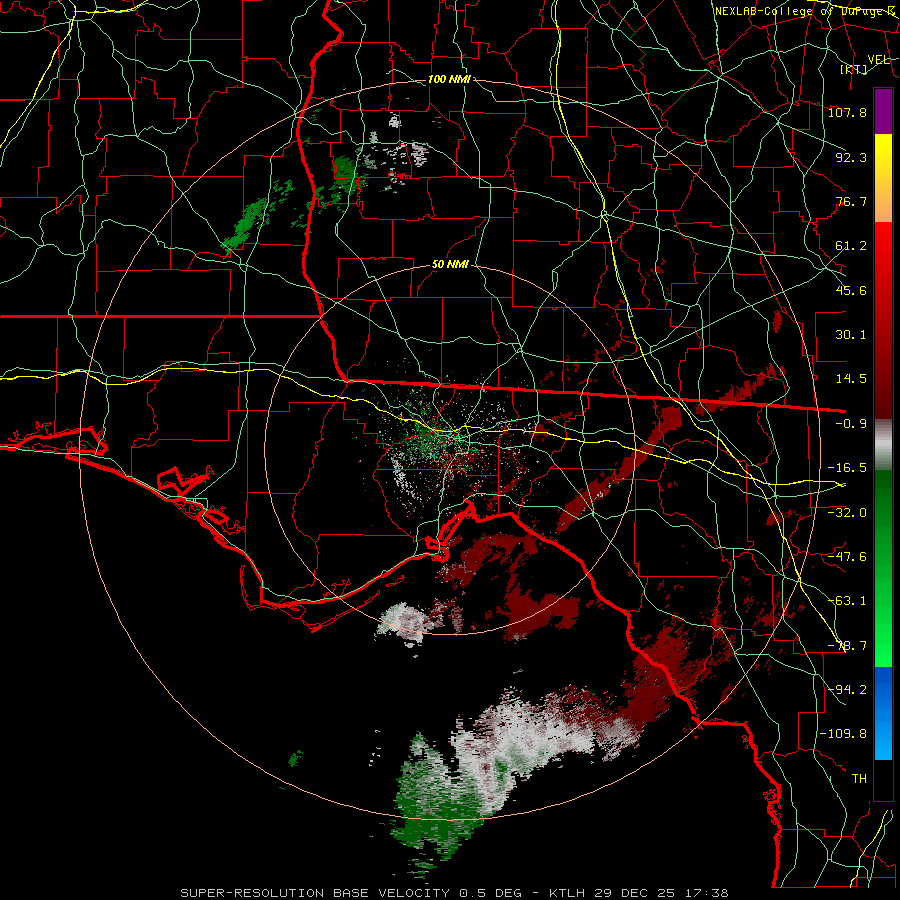Click the 14.5 velocity scale value
Screen dimensions: 900x900
coord(851,379)
